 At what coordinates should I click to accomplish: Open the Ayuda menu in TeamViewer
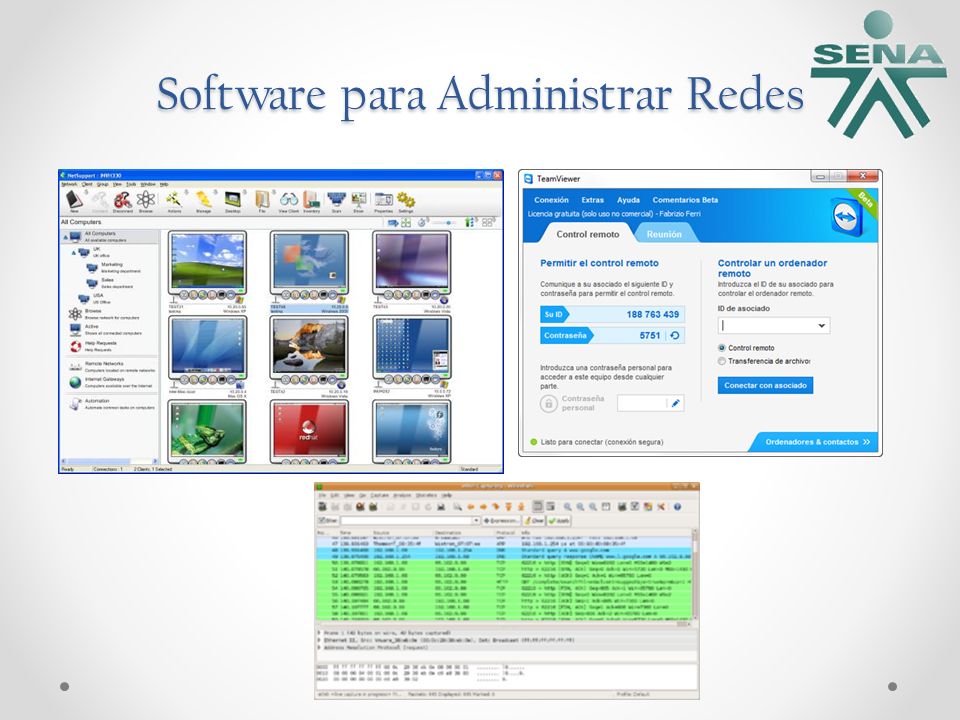[628, 200]
